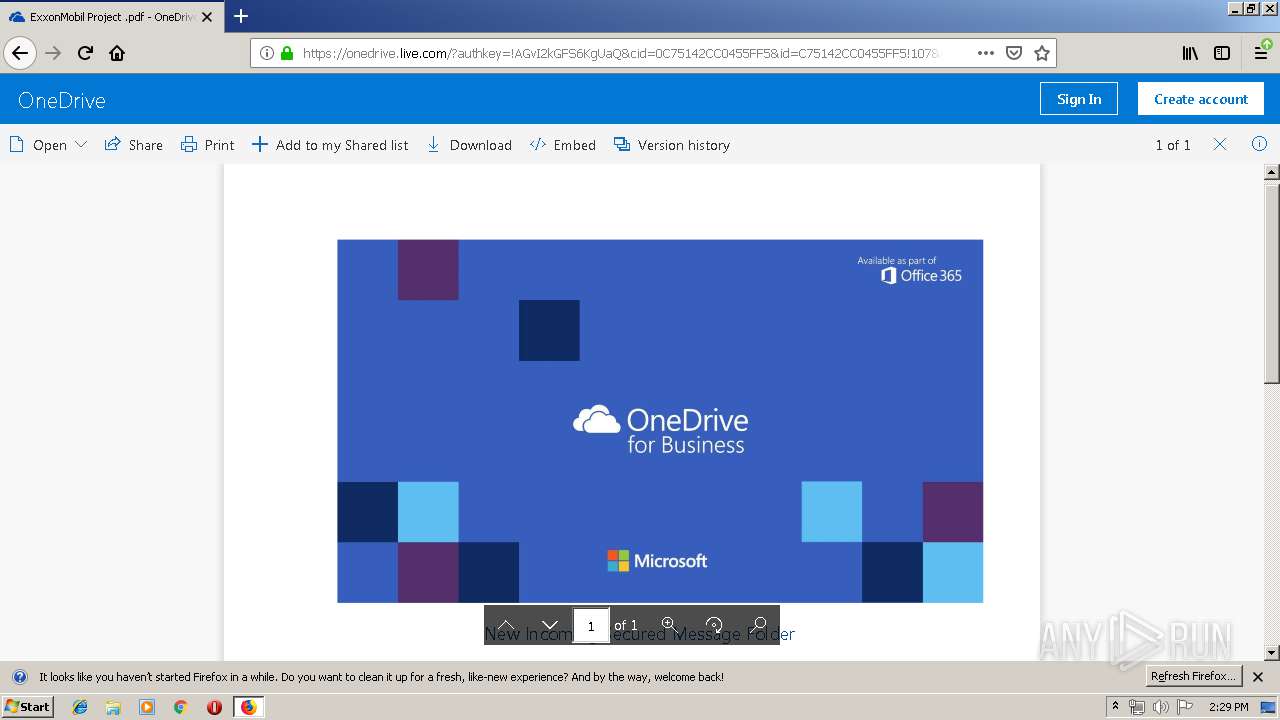The width and height of the screenshot is (1280, 720).
Task: Click the 1 of 1 file counter
Action: pos(1173,145)
